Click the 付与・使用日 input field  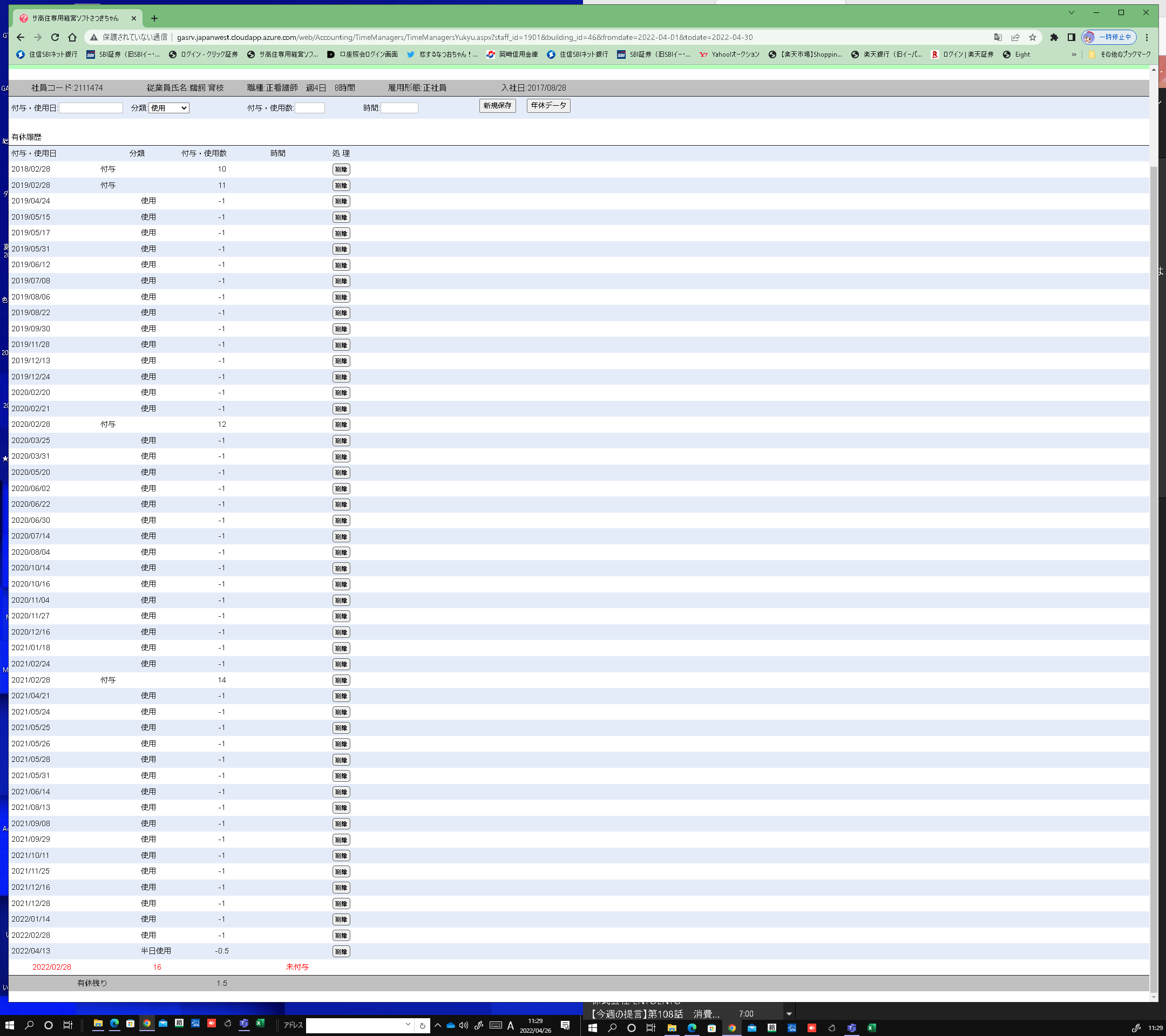click(x=91, y=108)
